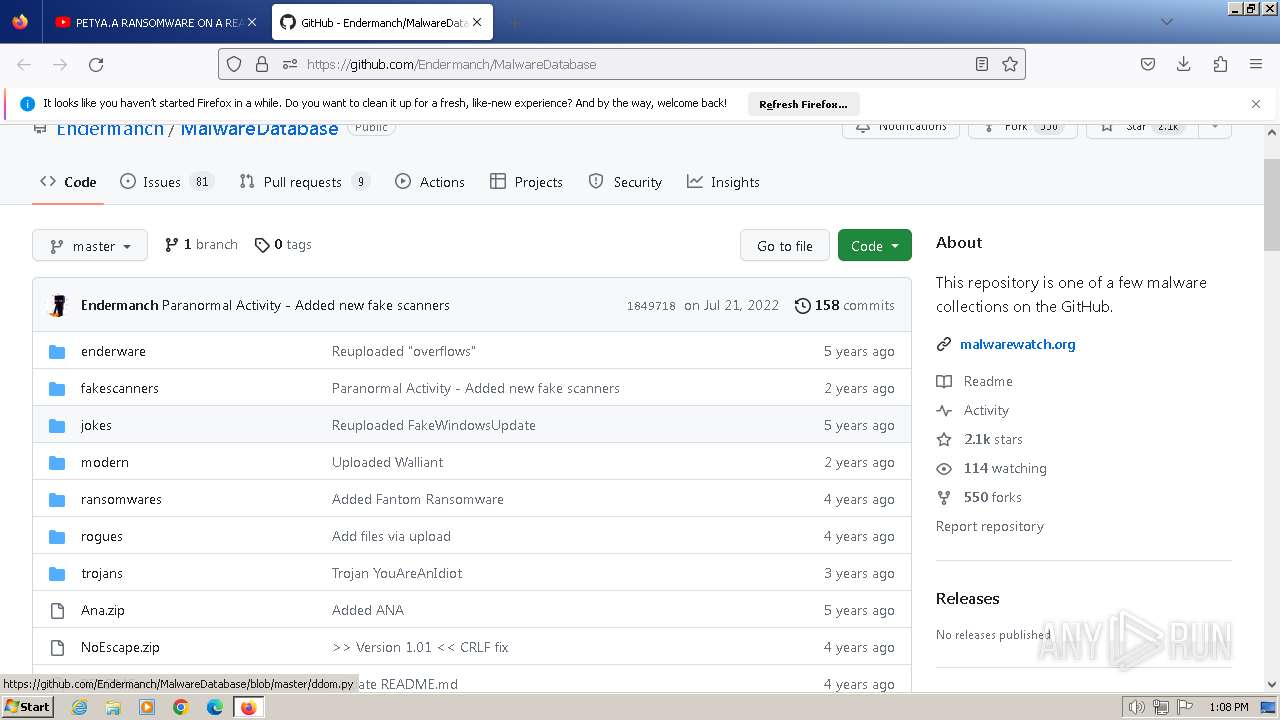Open the Insights tab
1280x720 pixels.
(x=723, y=182)
